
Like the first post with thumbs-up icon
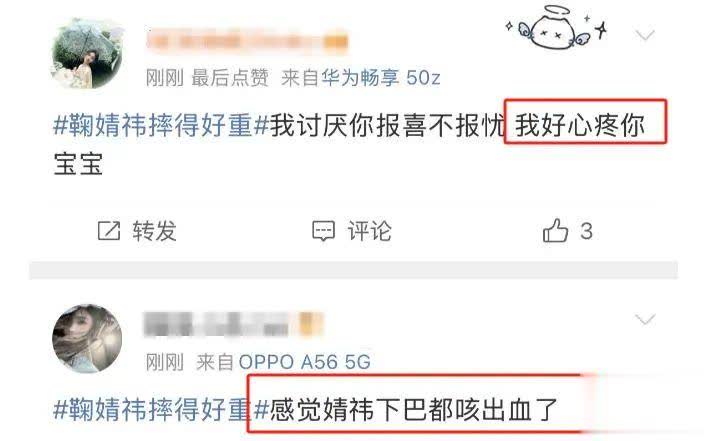(555, 230)
